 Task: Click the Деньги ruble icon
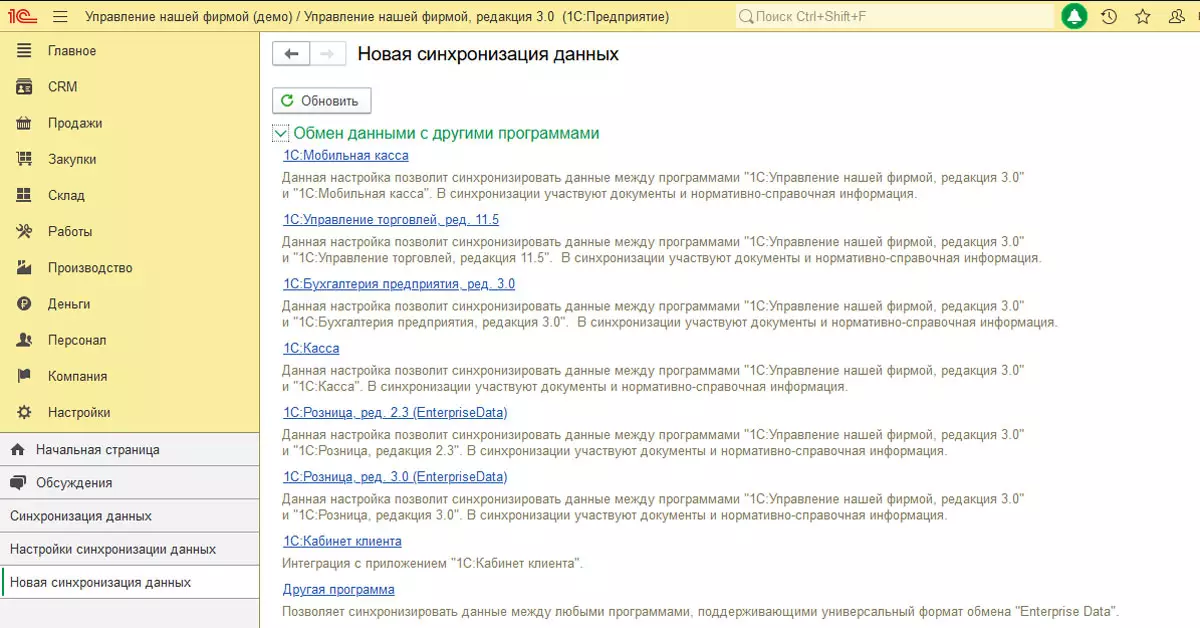point(26,304)
